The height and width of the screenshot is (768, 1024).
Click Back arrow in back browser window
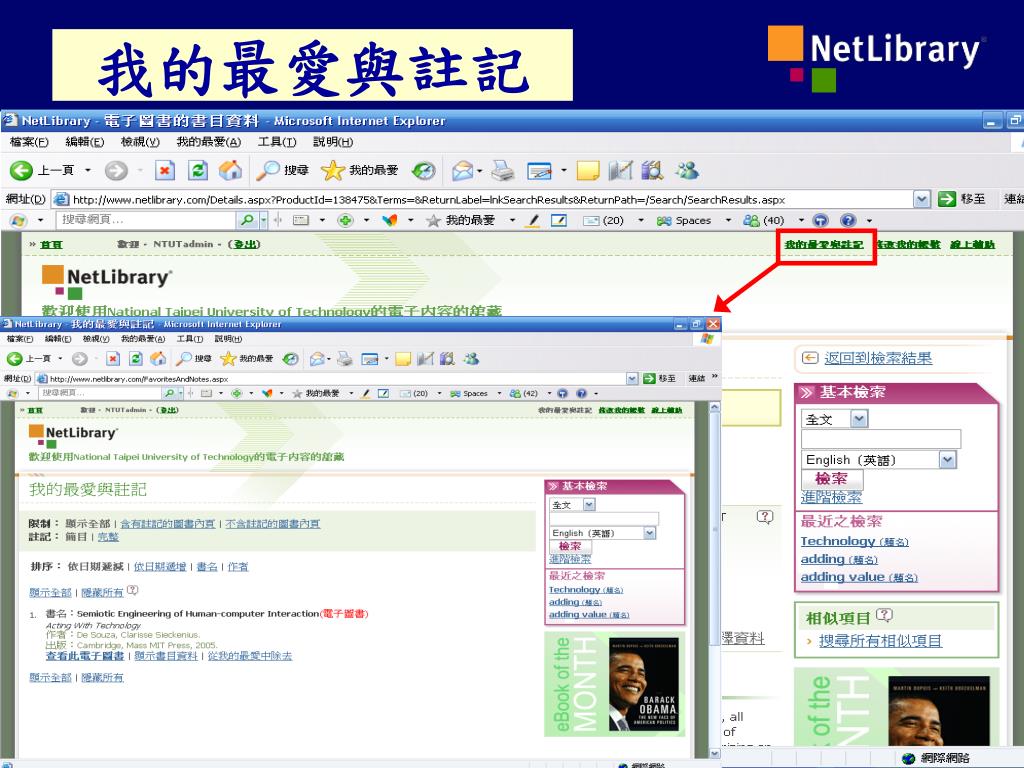[21, 170]
